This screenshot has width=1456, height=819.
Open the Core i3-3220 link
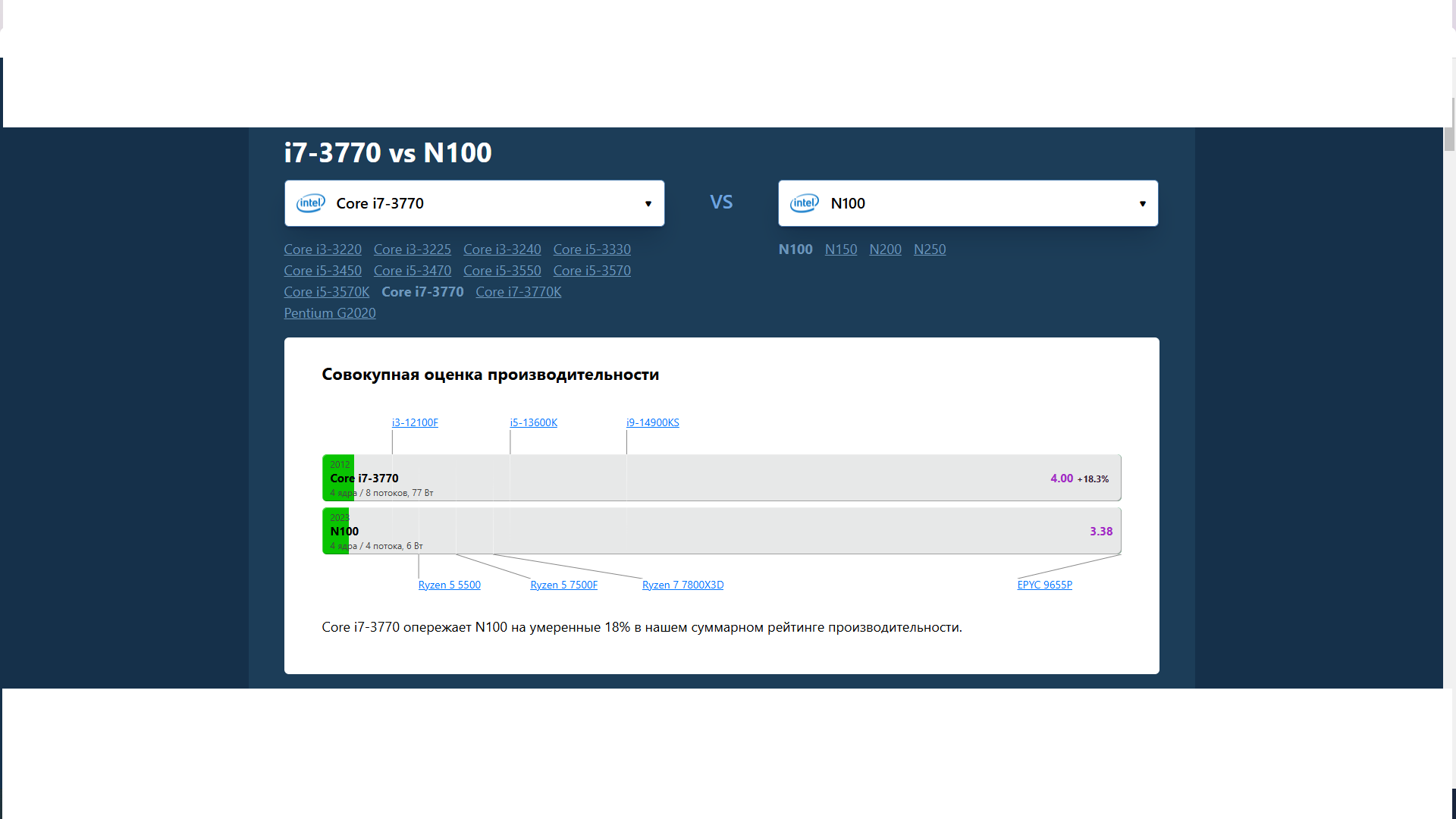click(322, 249)
